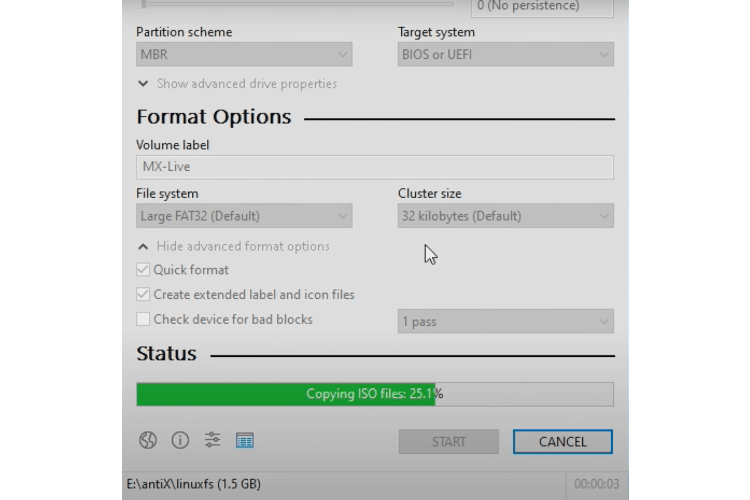Open the Cluster size dropdown
750x500 pixels.
[x=506, y=216]
